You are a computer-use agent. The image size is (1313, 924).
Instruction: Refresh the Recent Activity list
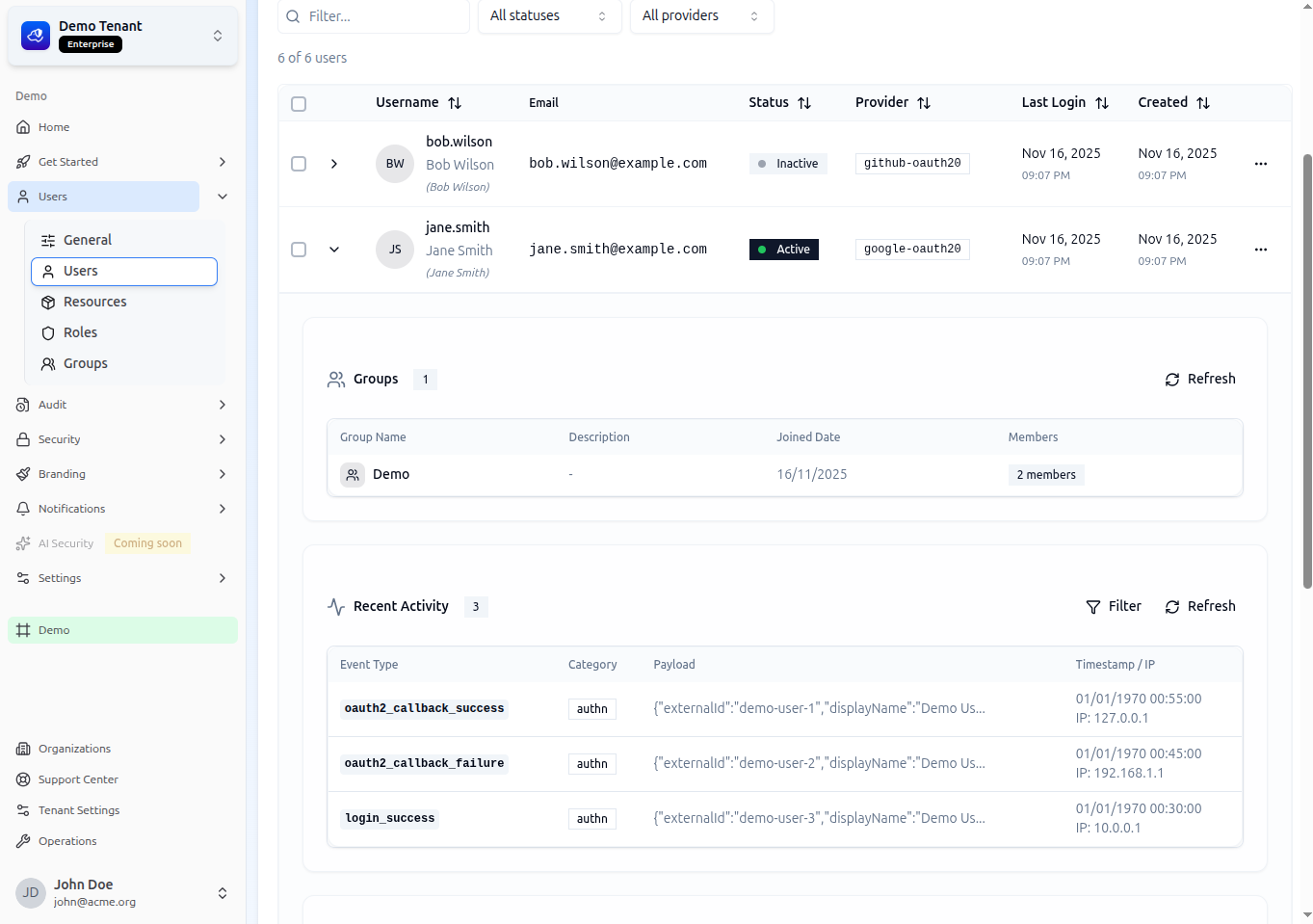click(x=1199, y=607)
